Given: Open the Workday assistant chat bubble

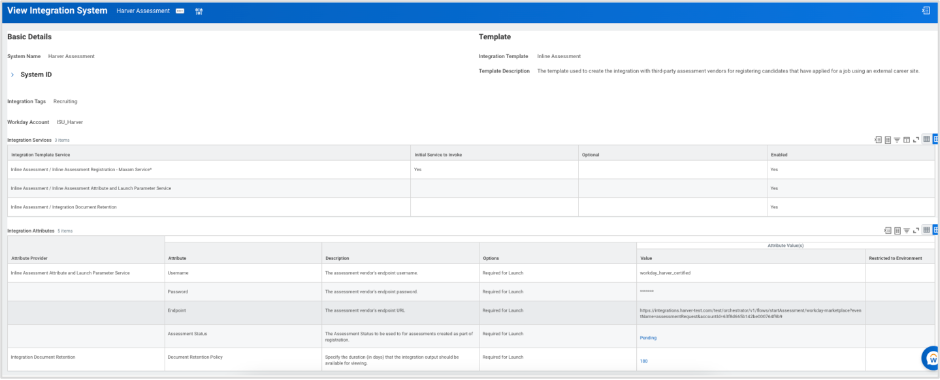Looking at the screenshot, I should [x=931, y=358].
